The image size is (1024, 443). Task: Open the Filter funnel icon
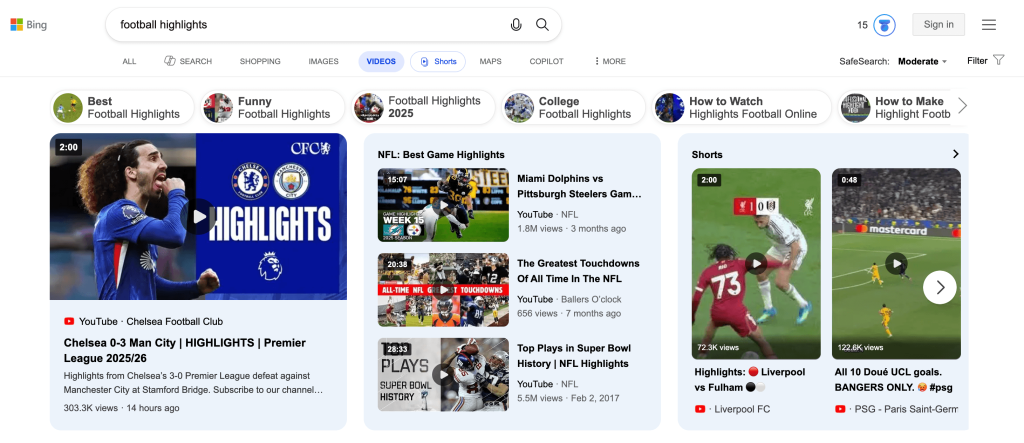(999, 60)
